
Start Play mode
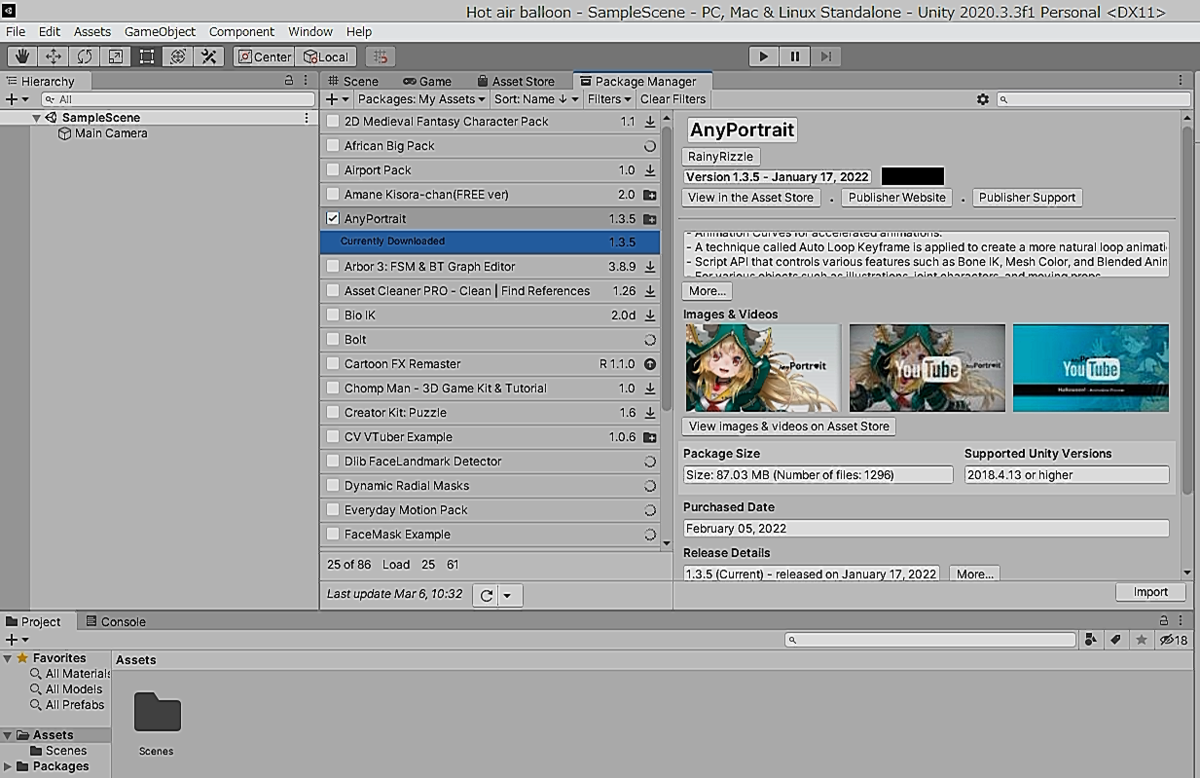pyautogui.click(x=764, y=57)
